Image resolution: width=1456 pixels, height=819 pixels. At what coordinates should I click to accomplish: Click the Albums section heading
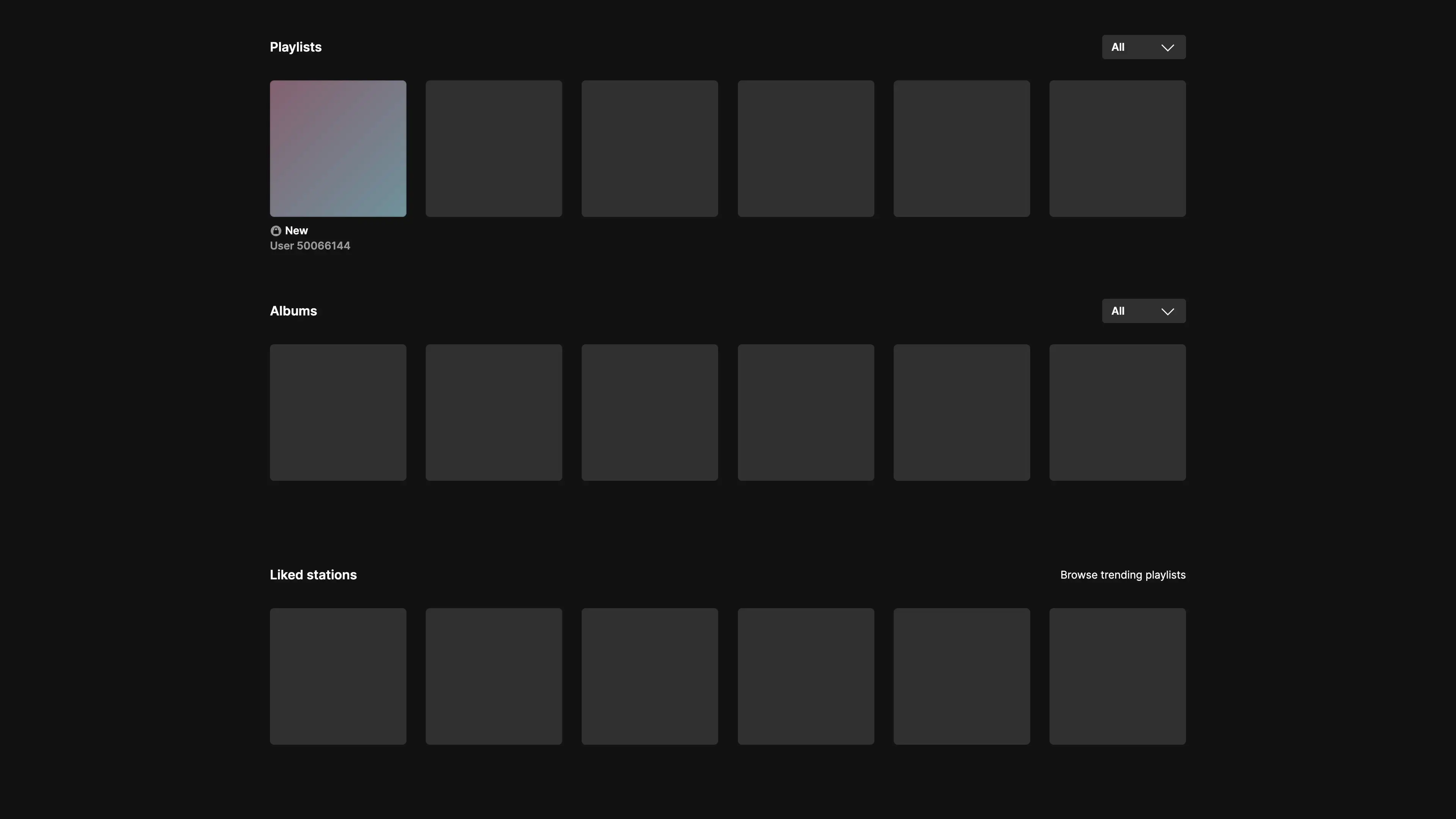293,311
